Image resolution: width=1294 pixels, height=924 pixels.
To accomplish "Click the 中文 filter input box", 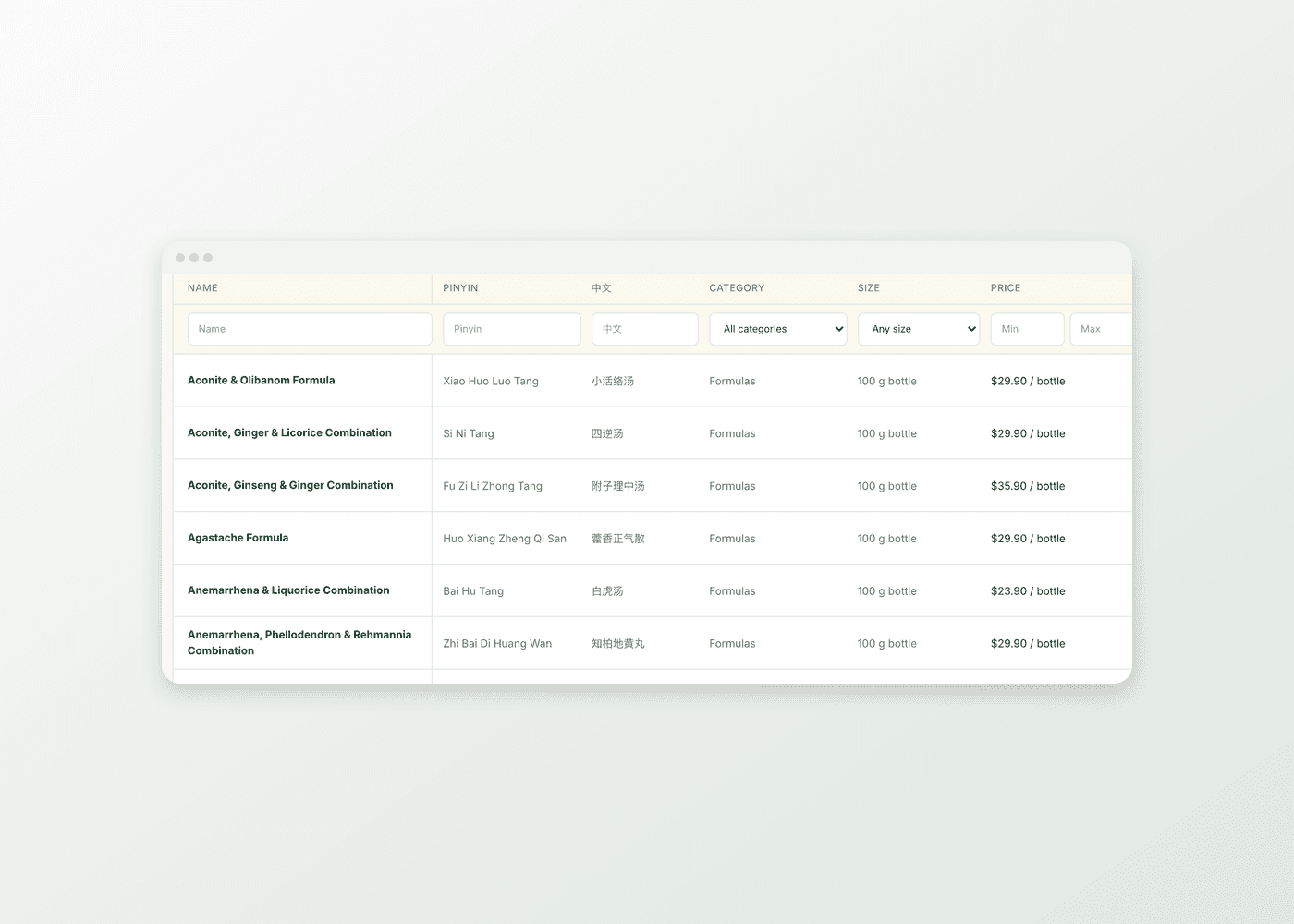I will click(645, 329).
